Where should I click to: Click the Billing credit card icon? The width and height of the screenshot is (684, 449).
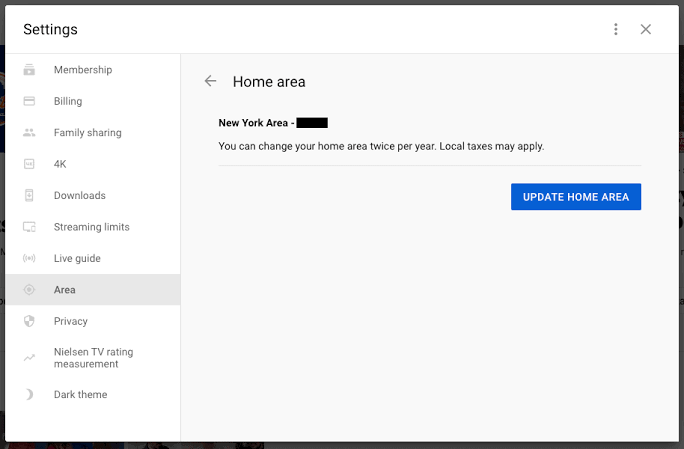29,101
